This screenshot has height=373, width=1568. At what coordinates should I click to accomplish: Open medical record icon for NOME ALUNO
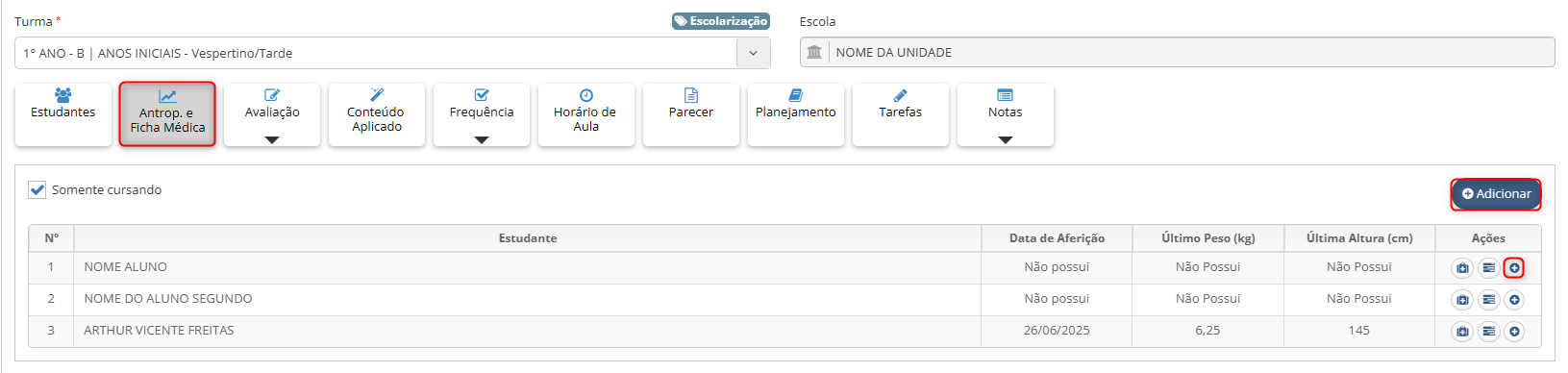tap(1462, 268)
